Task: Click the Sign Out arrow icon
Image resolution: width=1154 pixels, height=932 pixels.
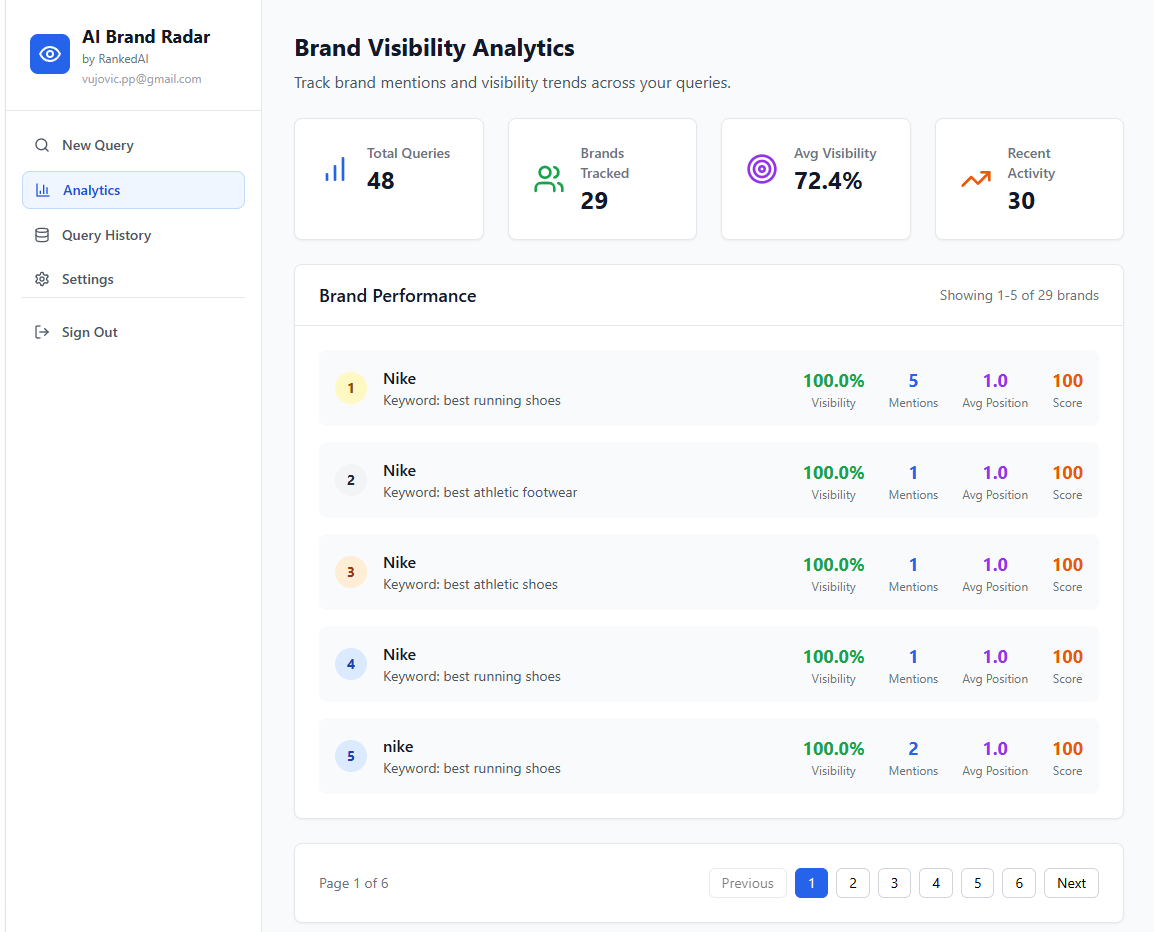Action: pos(42,332)
